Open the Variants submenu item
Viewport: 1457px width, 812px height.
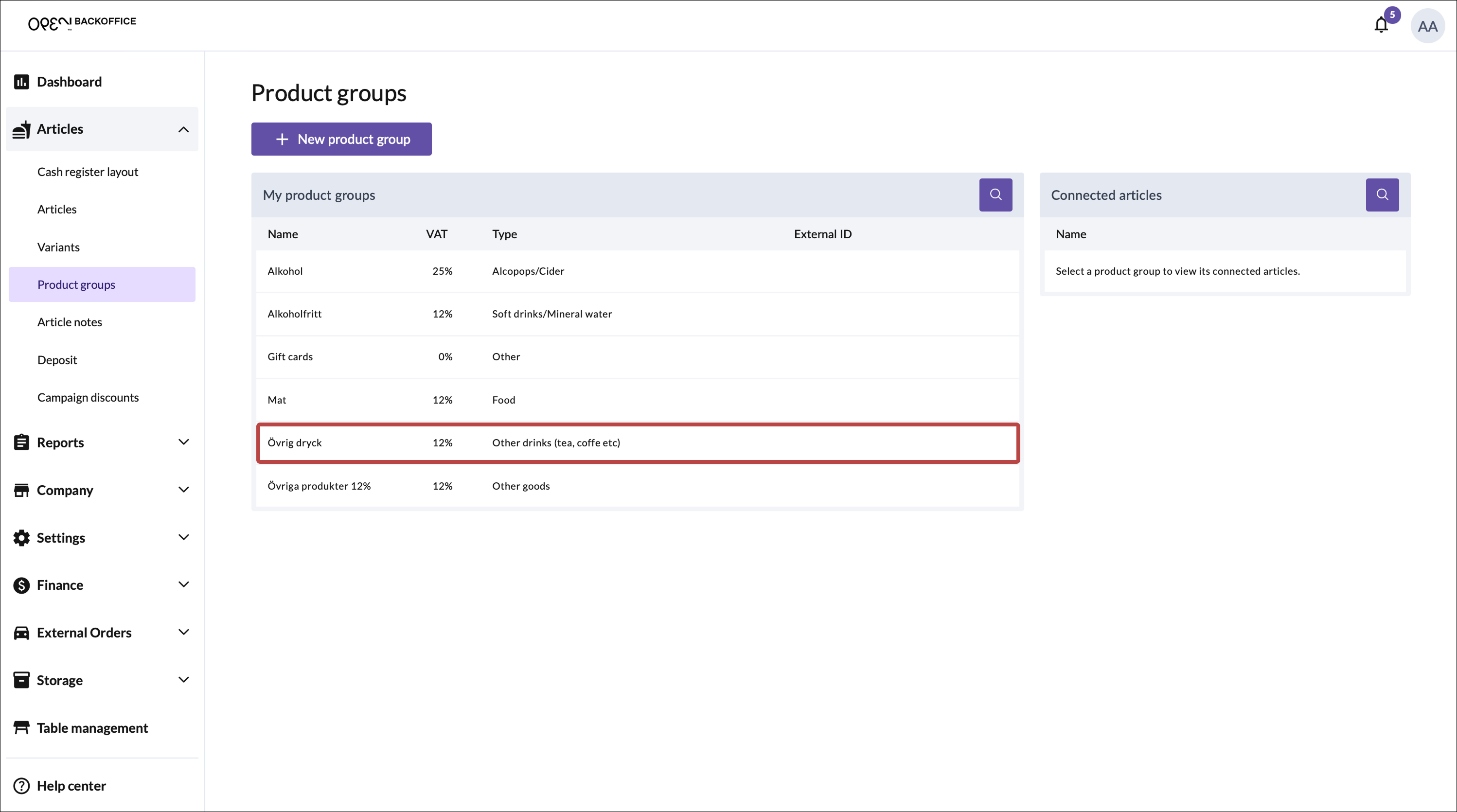(58, 247)
